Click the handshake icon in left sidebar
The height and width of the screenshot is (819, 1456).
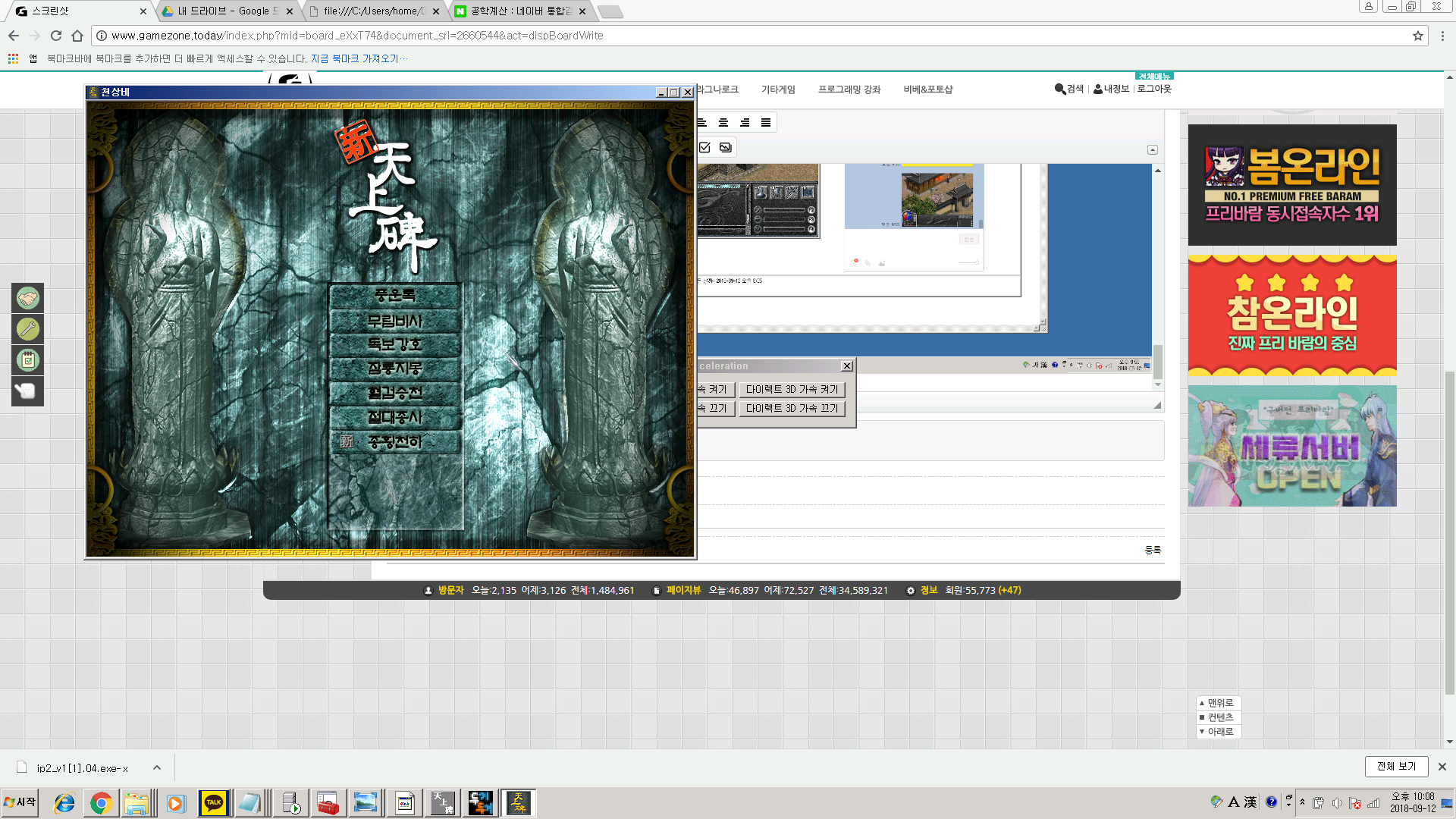[x=28, y=298]
